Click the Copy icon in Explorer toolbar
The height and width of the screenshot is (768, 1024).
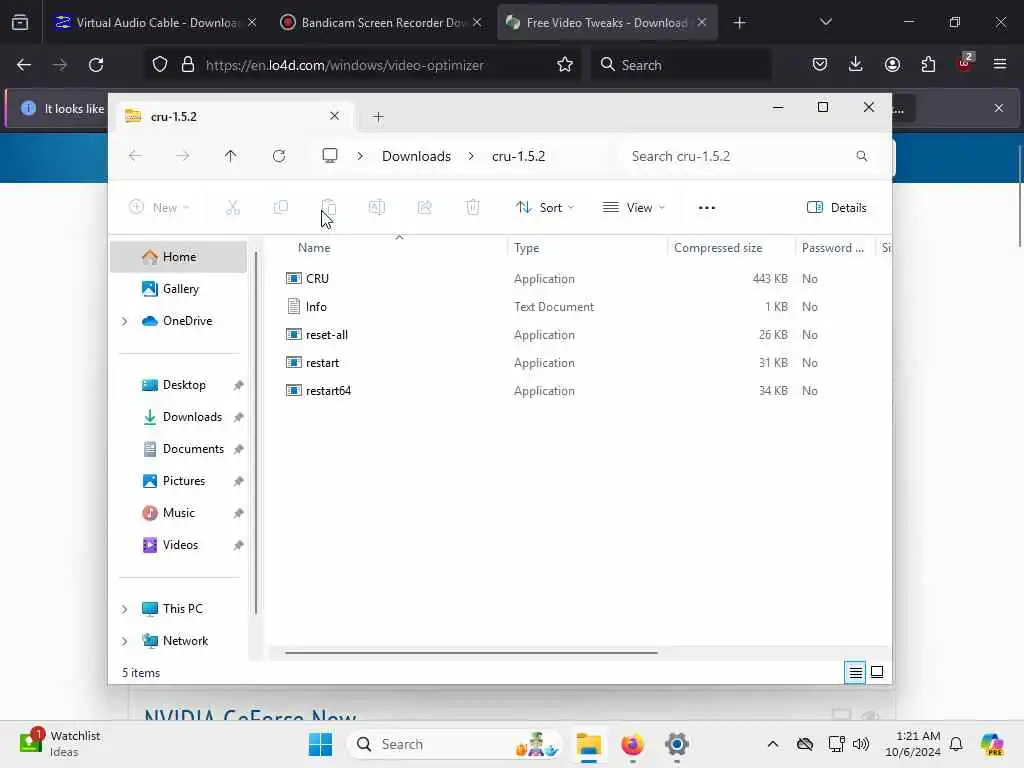[281, 208]
